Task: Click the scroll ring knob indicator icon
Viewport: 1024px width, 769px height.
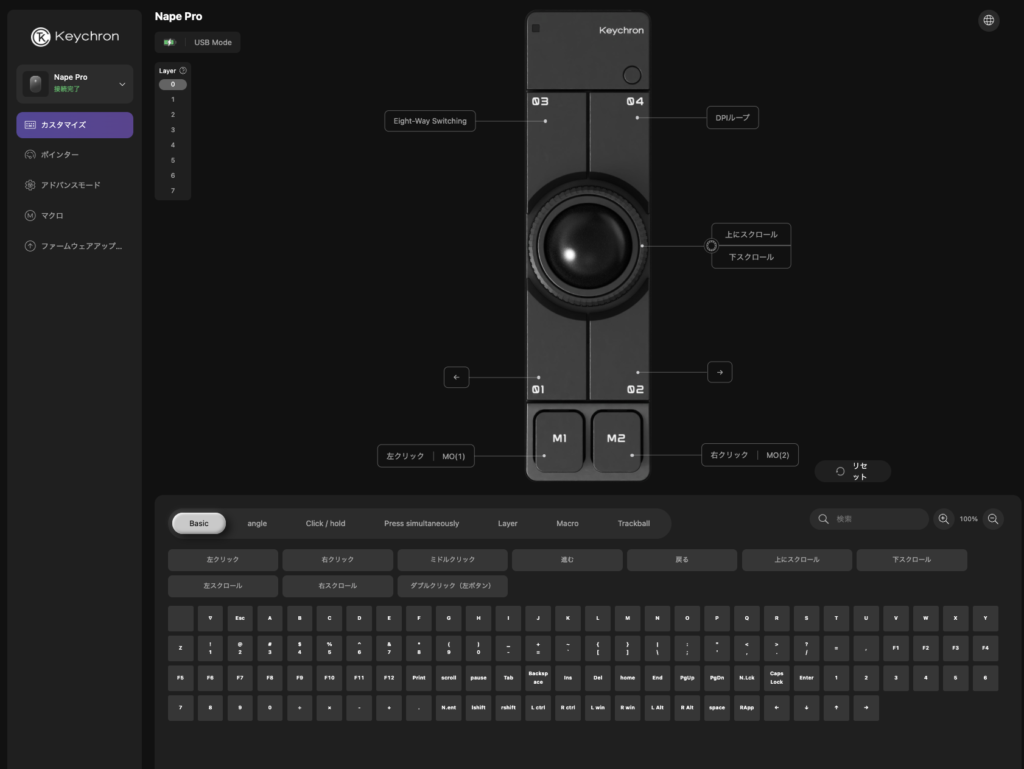Action: (712, 245)
